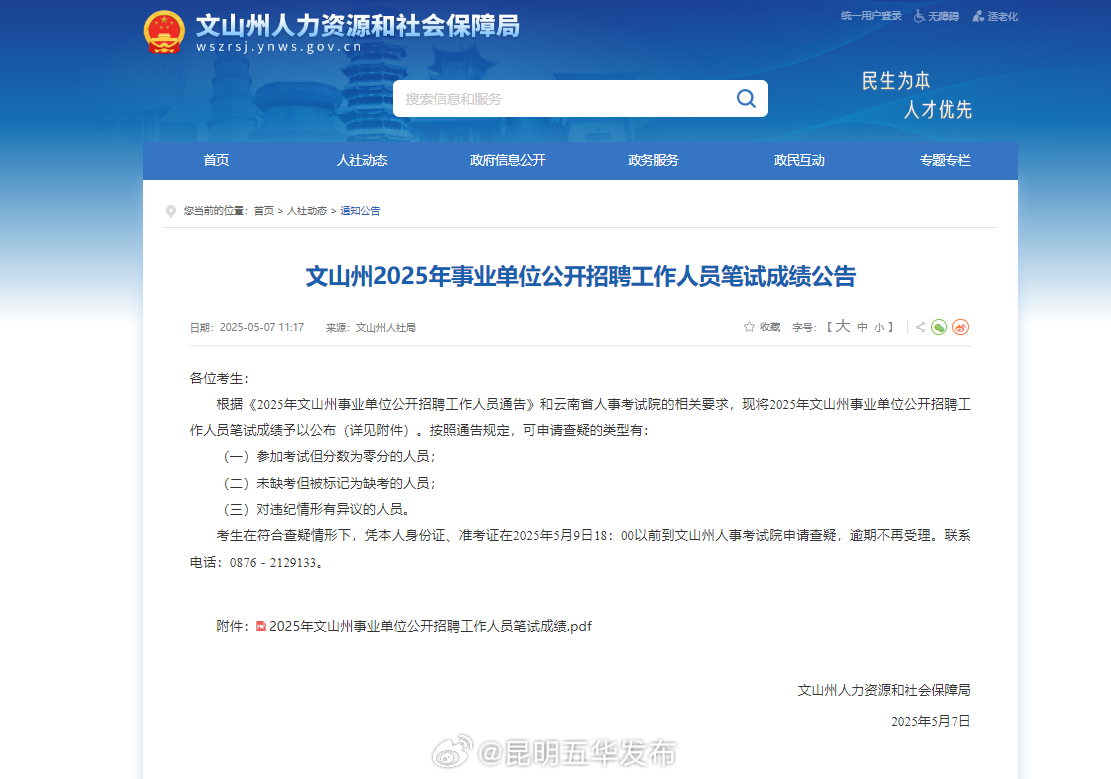Click the WeChat share icon
1111x779 pixels.
click(x=939, y=327)
